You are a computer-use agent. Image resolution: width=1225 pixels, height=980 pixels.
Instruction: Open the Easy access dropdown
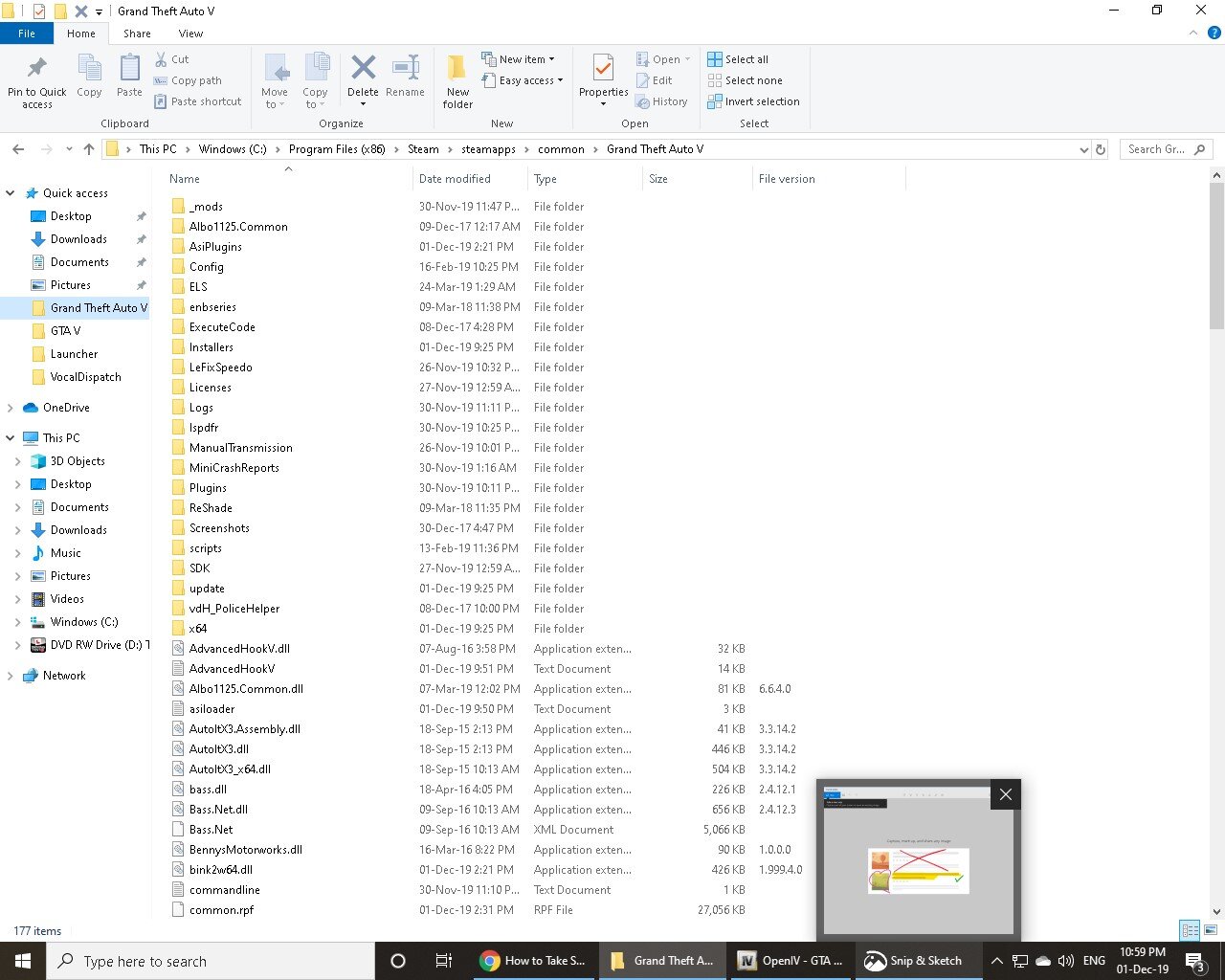point(522,80)
